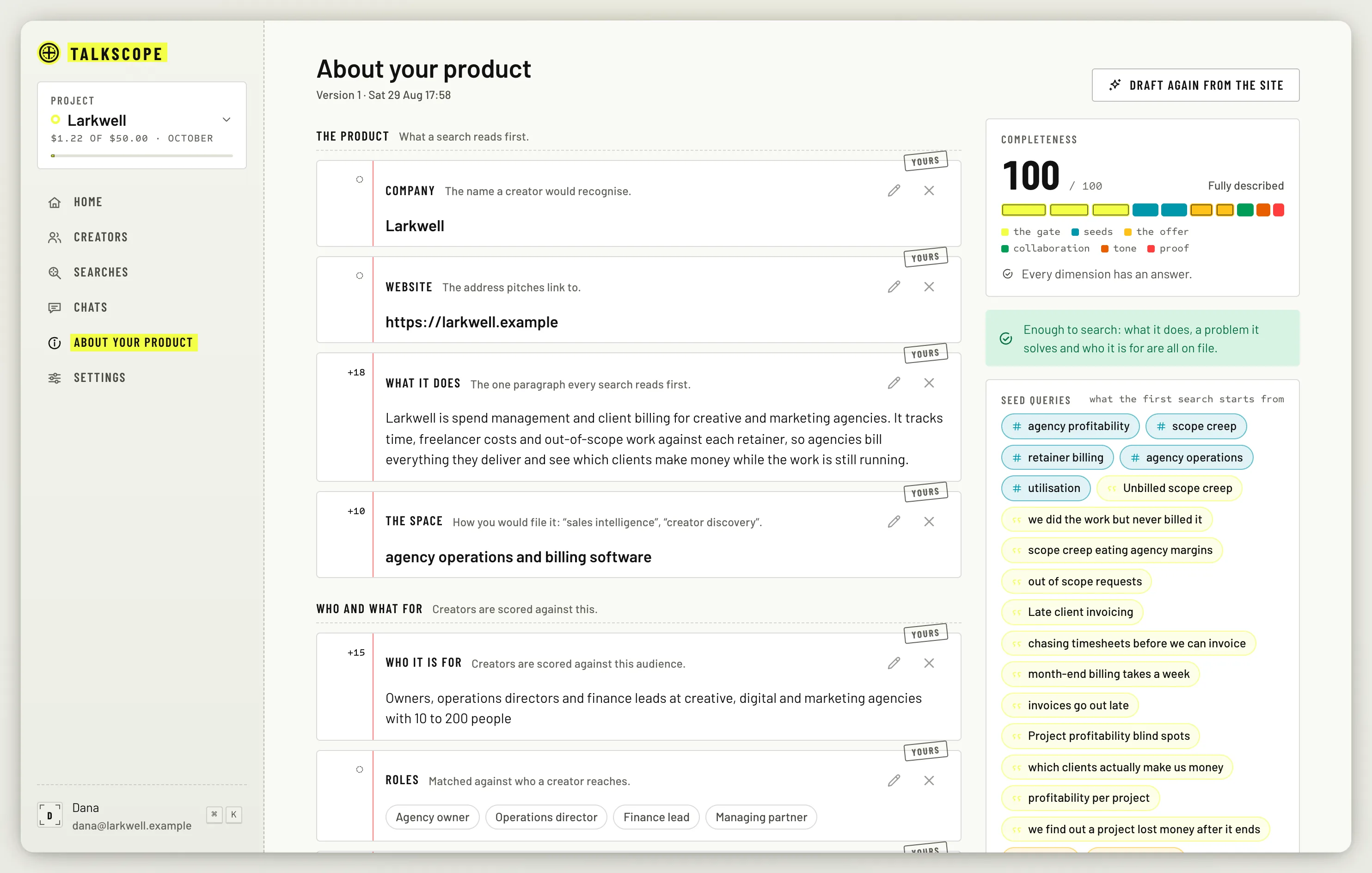Click the Agency owner role chip
1372x873 pixels.
coord(433,817)
